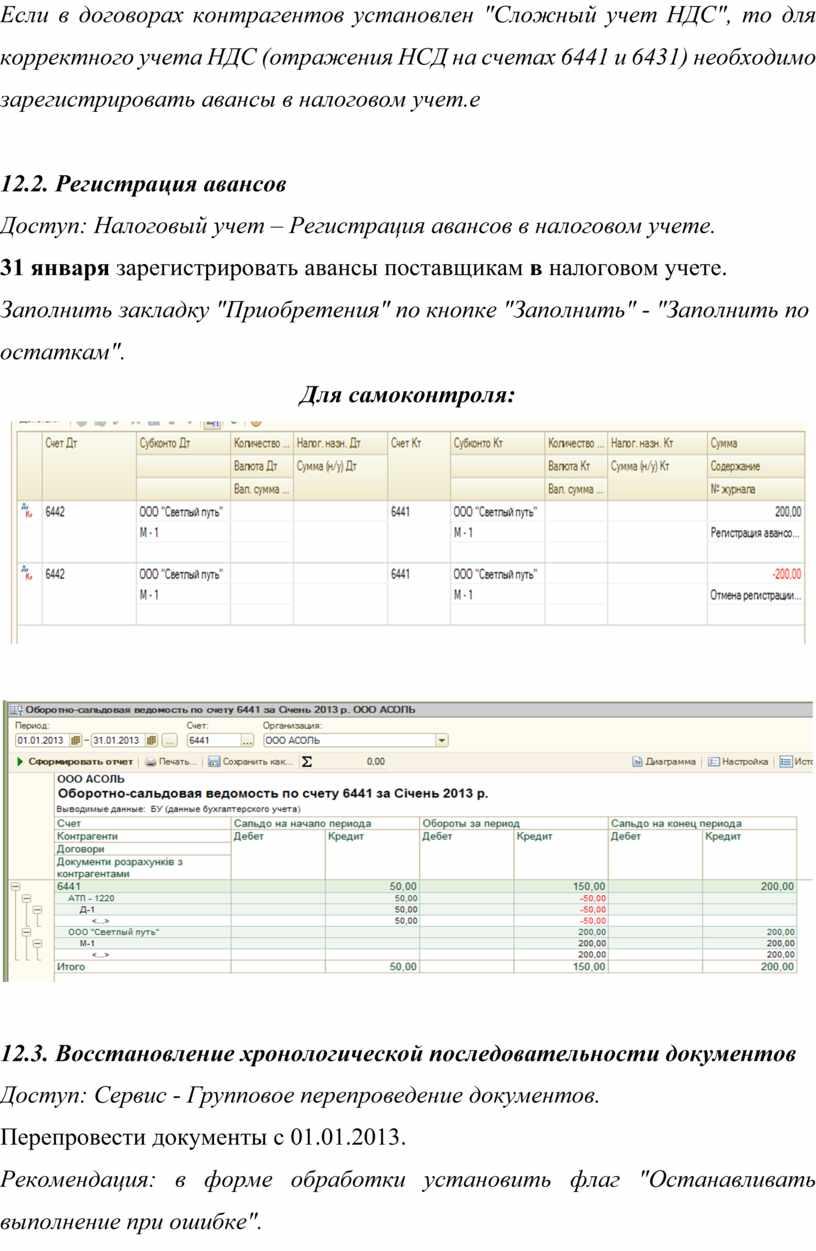Collapse the 6441 account row in the report
Viewport: 816px width, 1251px height.
tap(15, 887)
